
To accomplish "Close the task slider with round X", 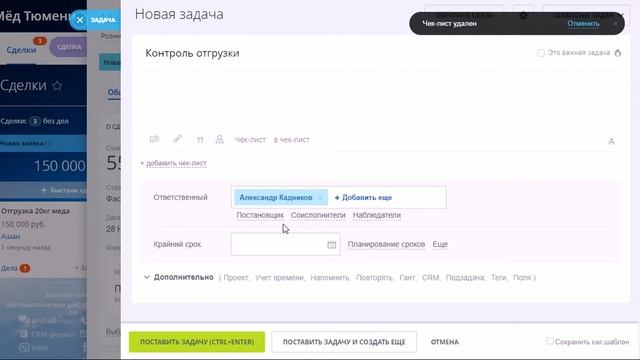I will coord(80,20).
